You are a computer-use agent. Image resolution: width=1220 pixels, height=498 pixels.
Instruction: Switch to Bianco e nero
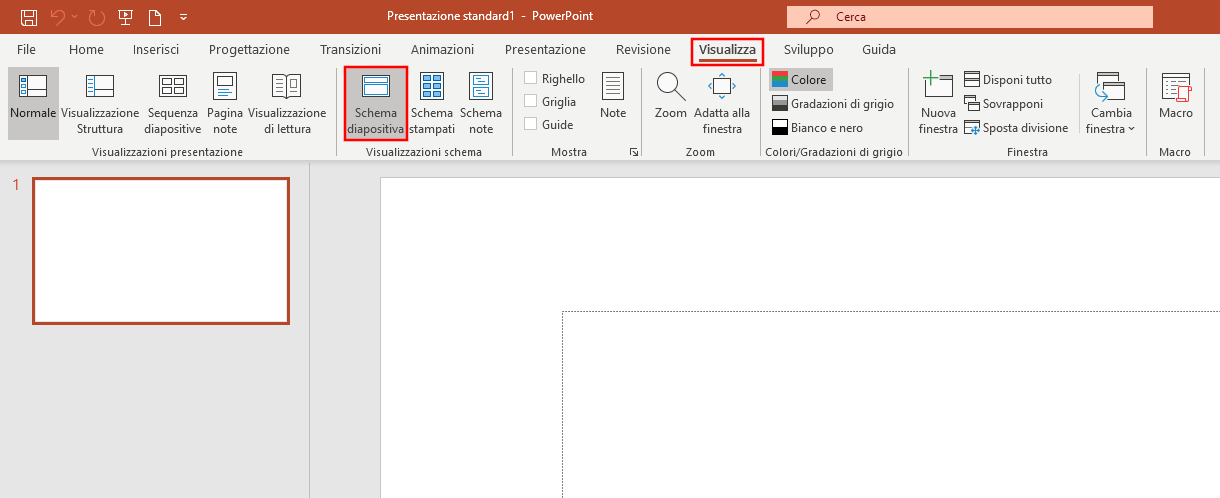(x=818, y=127)
